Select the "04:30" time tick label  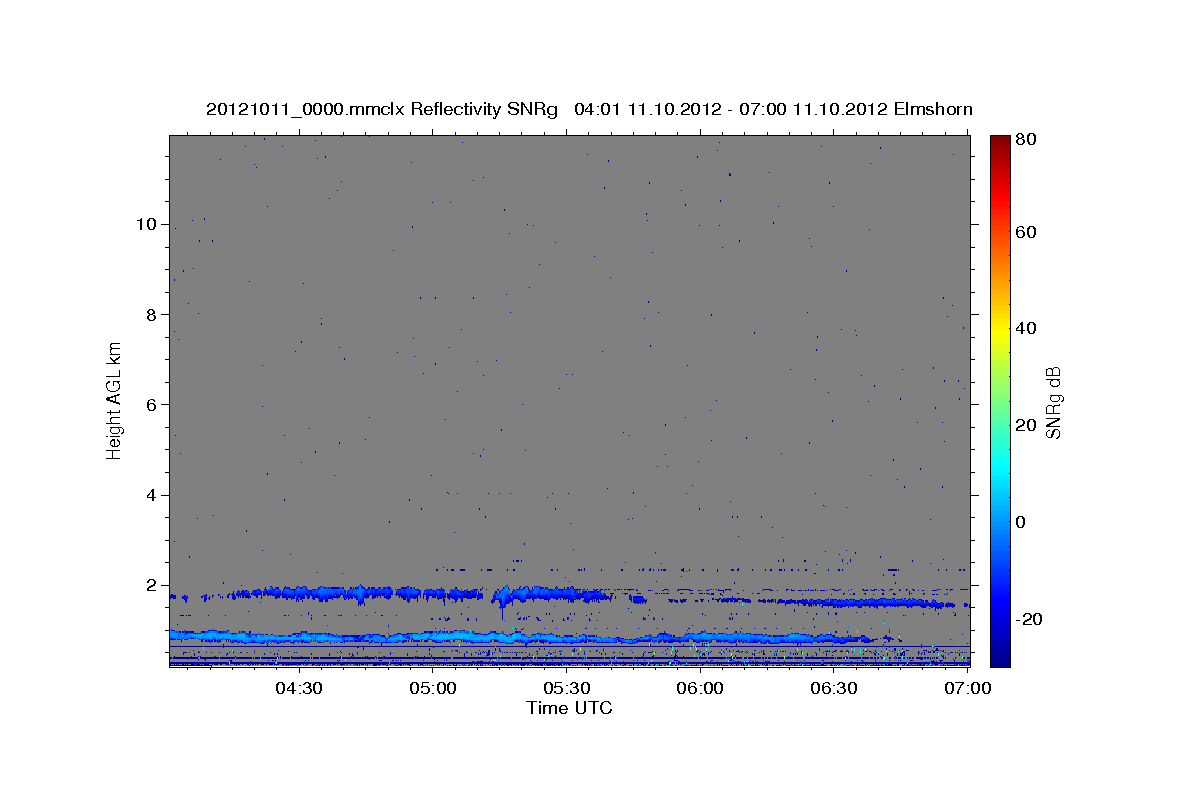coord(299,688)
